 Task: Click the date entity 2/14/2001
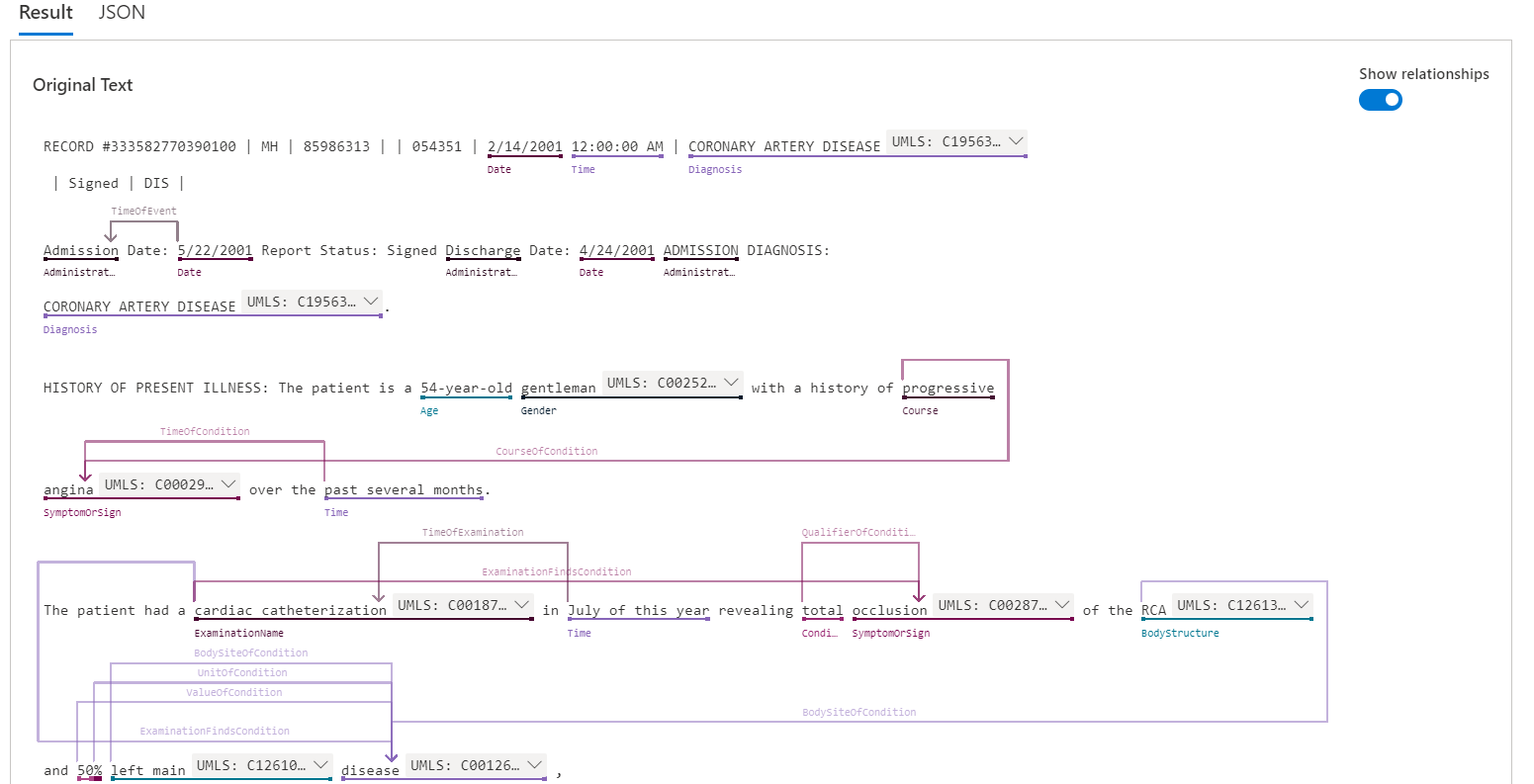[x=524, y=146]
